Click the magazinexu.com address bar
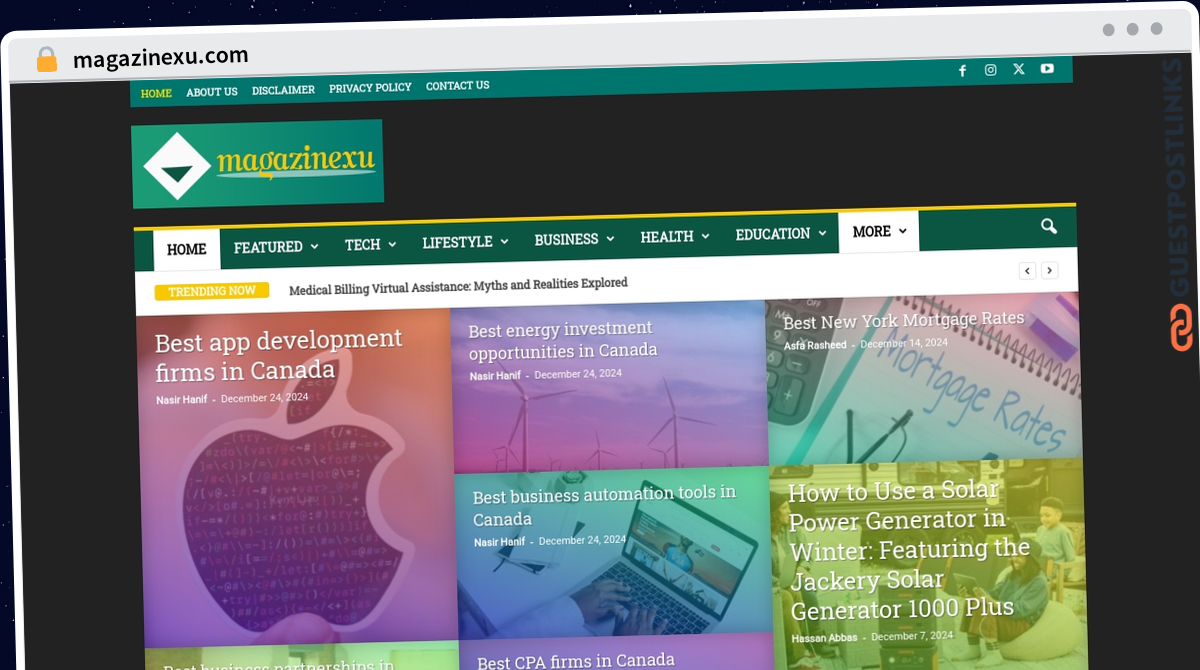This screenshot has width=1200, height=670. click(161, 57)
